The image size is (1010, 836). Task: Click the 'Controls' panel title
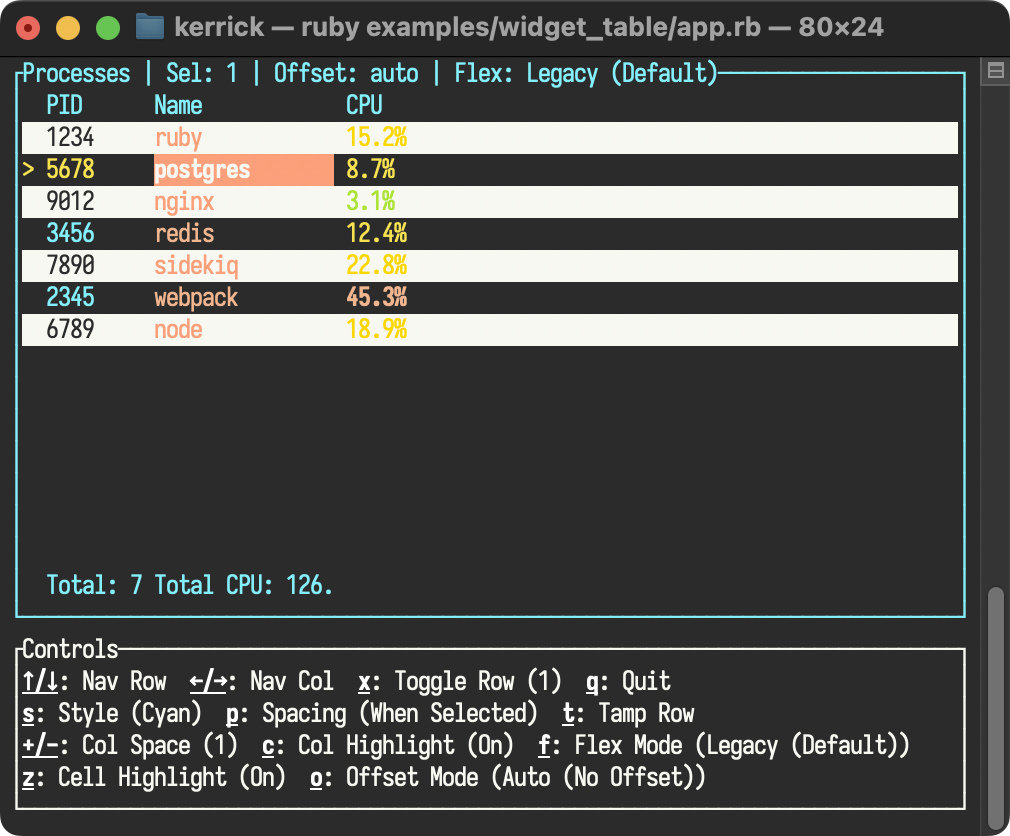point(70,649)
